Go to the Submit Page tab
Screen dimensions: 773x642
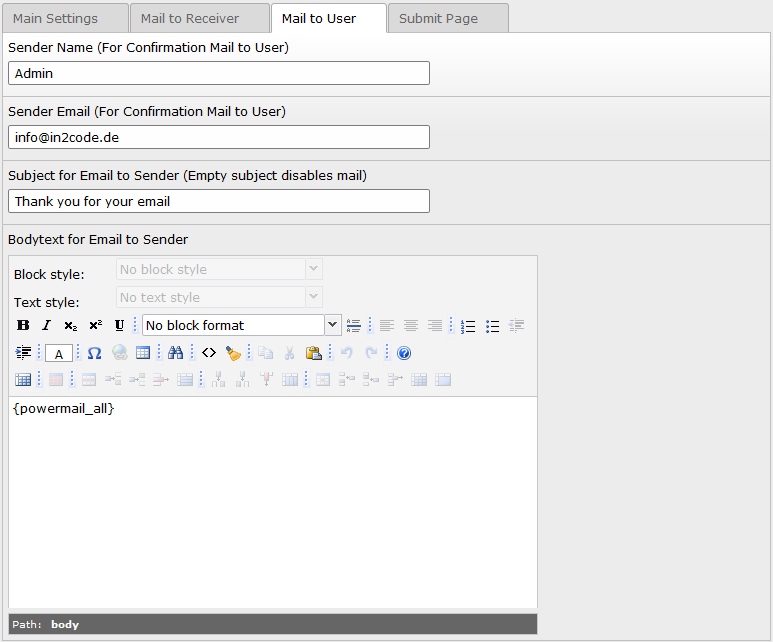[438, 18]
